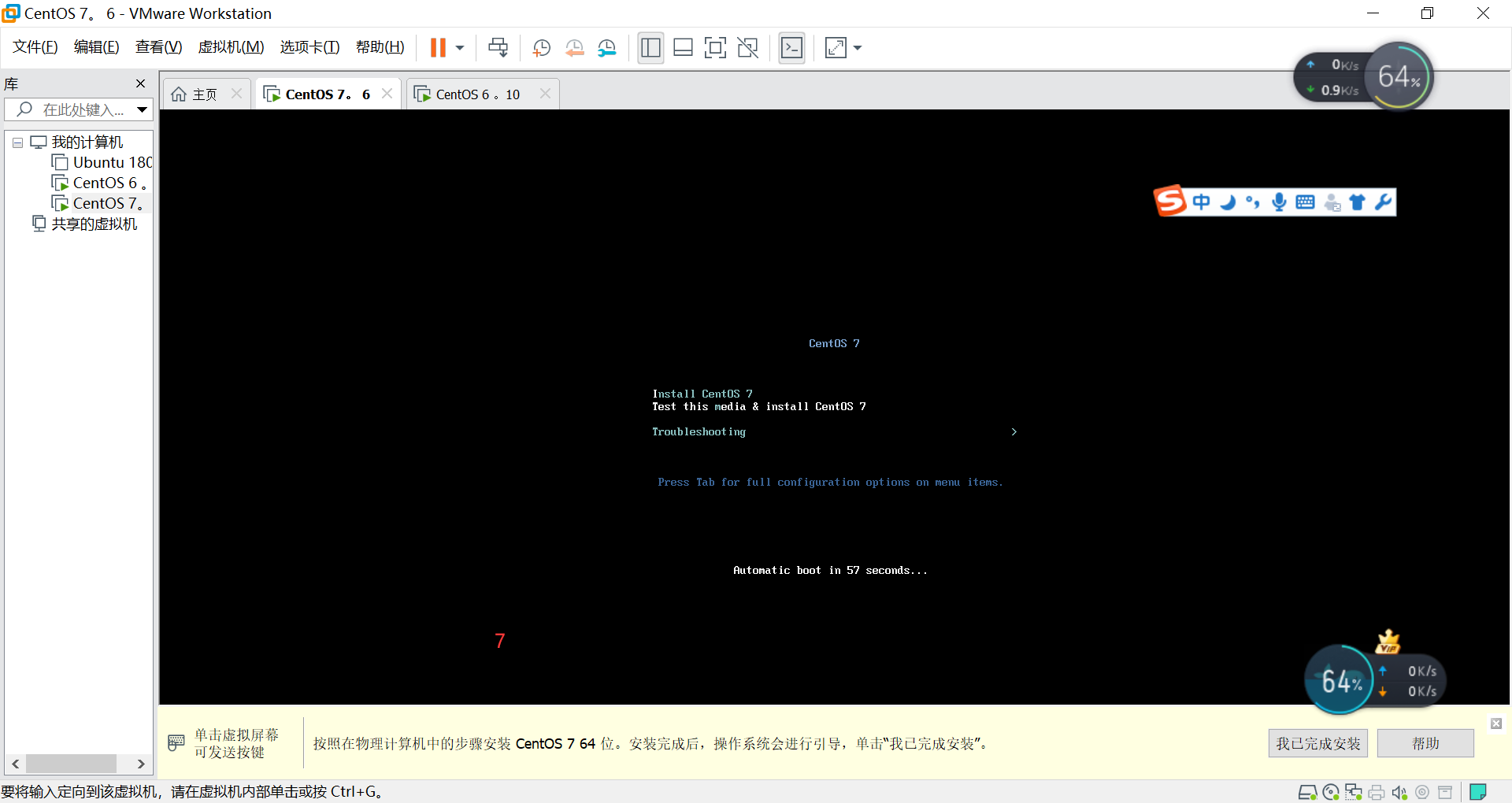Dismiss the install hint bar
The width and height of the screenshot is (1512, 803).
click(x=1496, y=723)
